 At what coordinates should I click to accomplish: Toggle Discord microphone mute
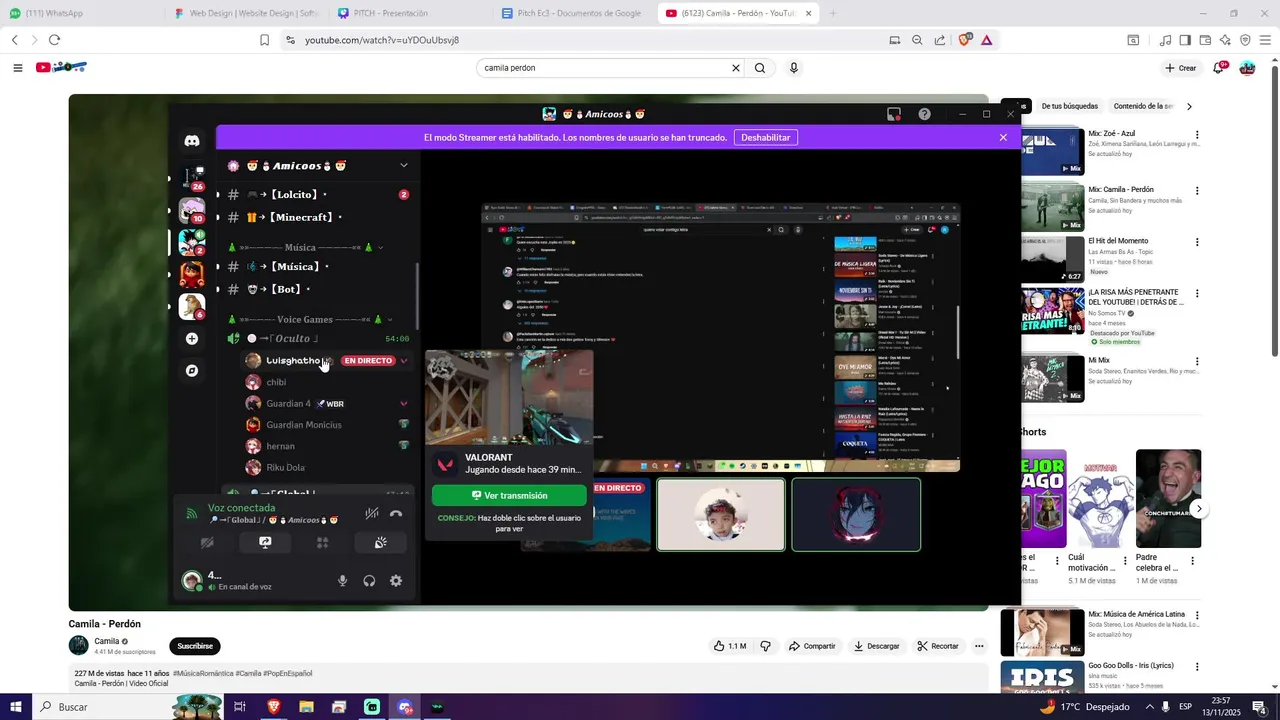point(342,581)
